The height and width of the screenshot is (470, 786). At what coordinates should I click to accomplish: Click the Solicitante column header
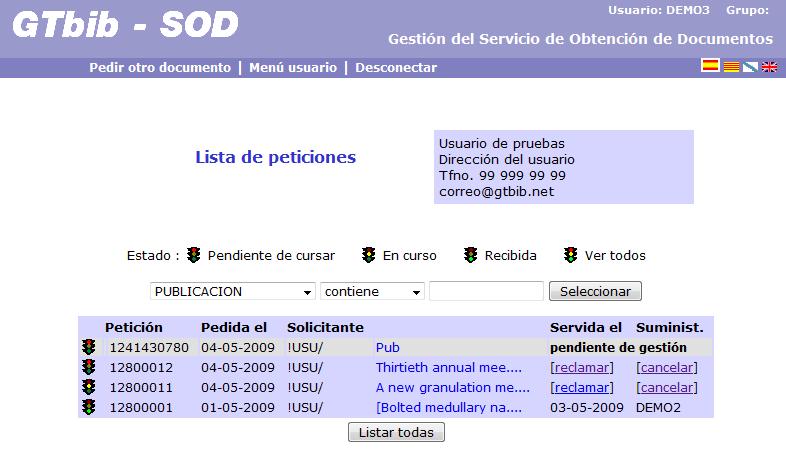click(x=325, y=327)
